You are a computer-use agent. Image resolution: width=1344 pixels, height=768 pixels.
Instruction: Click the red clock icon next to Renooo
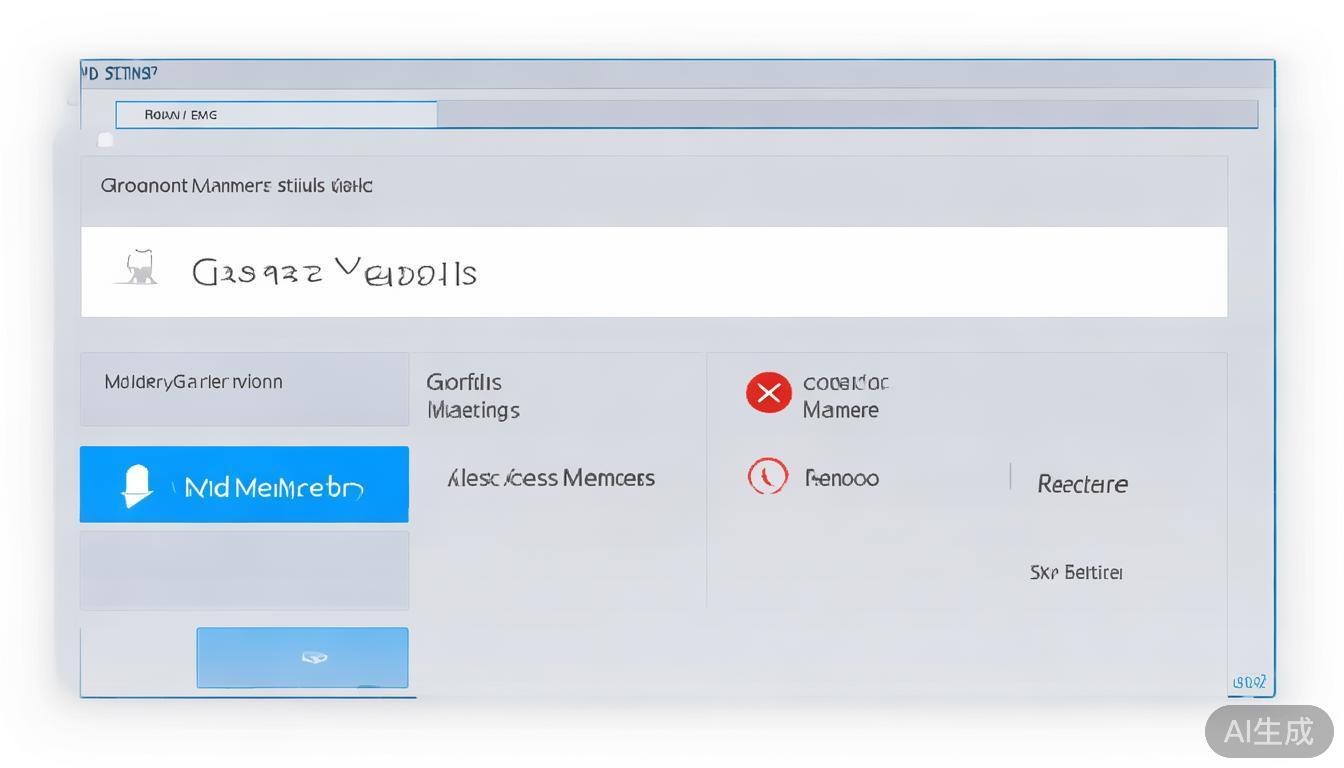pos(767,477)
